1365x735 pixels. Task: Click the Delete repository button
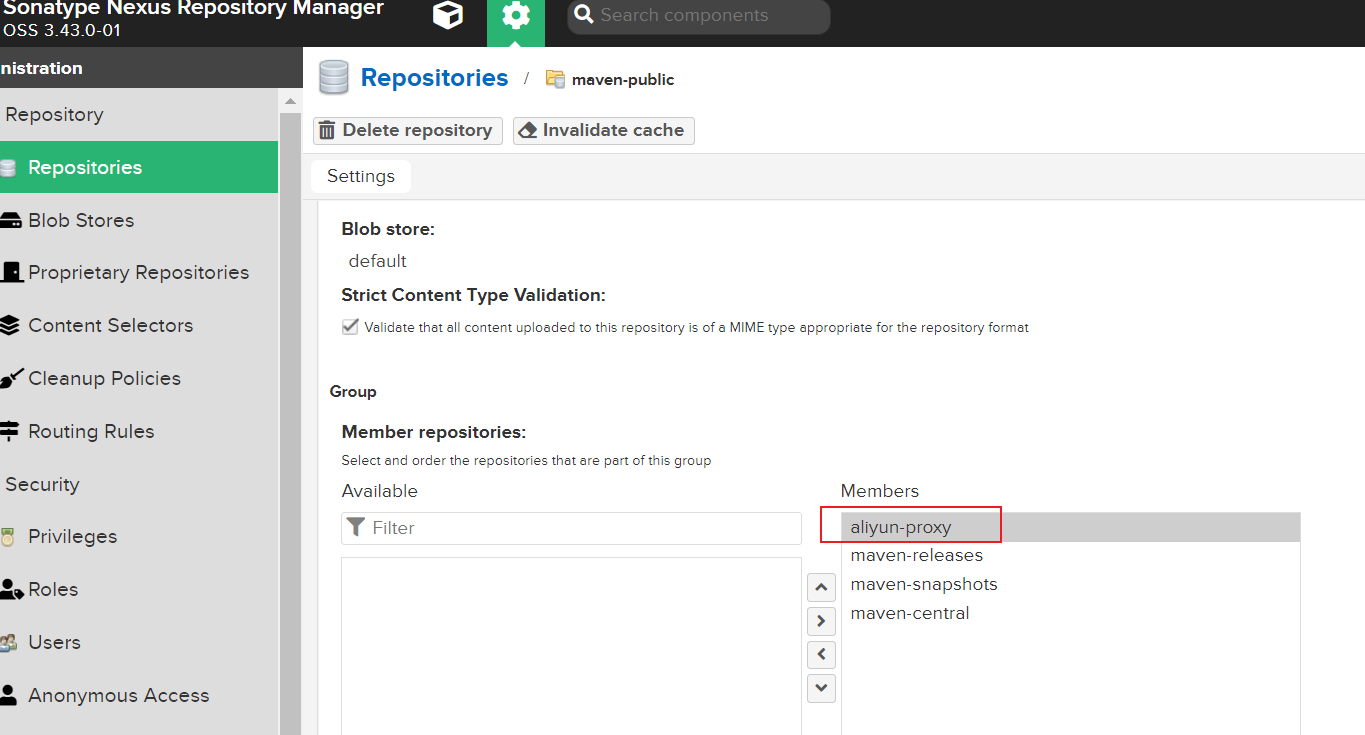coord(407,130)
